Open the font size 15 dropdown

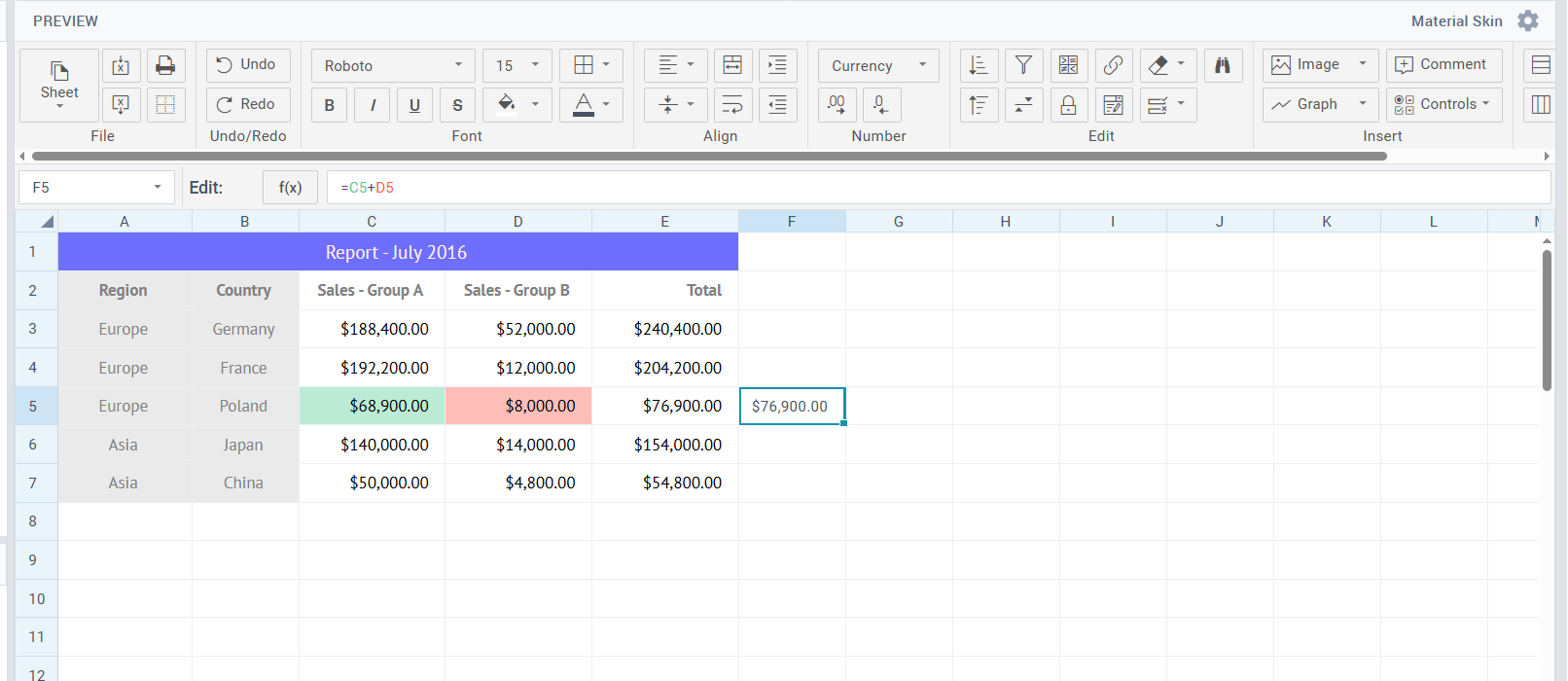point(517,65)
